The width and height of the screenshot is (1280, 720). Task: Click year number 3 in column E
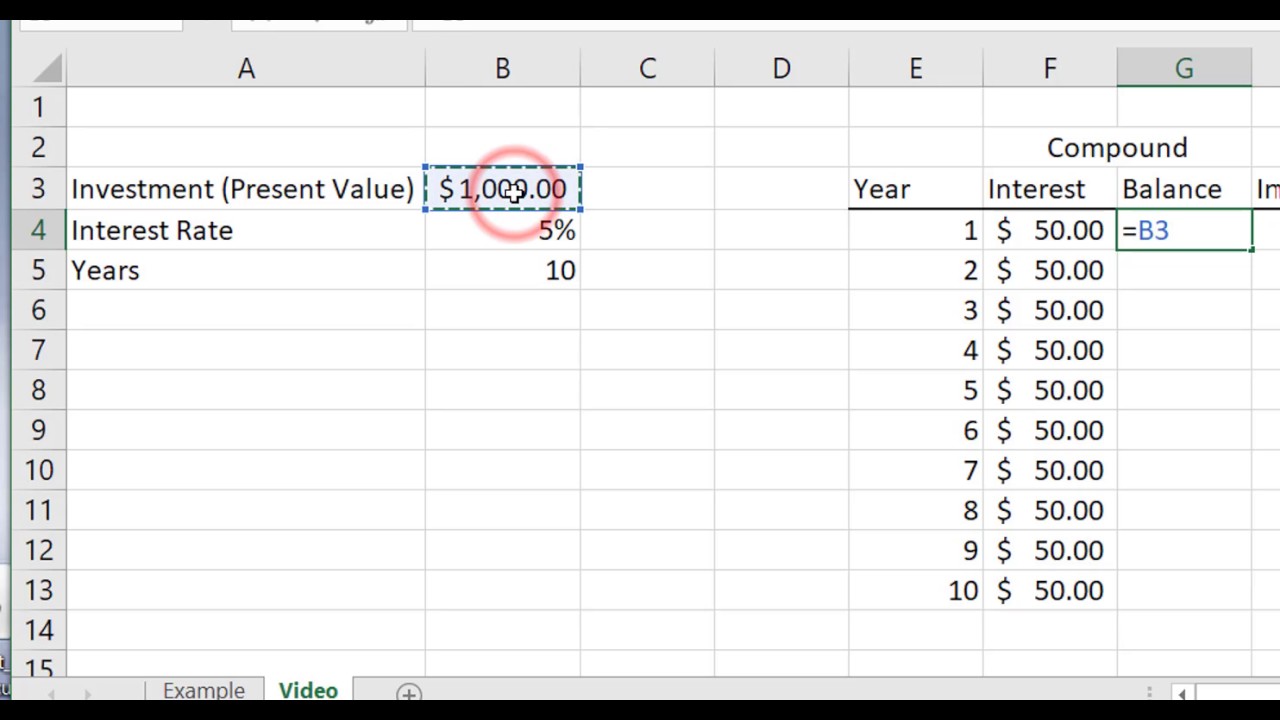click(915, 310)
